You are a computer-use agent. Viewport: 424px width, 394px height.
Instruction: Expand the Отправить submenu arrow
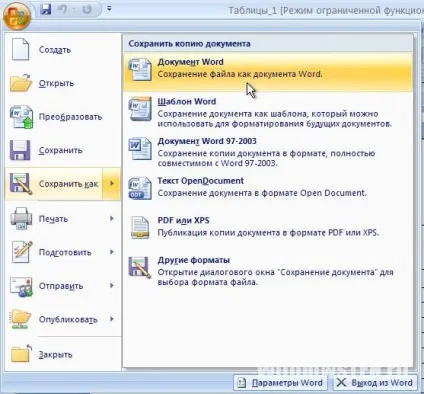coord(112,286)
